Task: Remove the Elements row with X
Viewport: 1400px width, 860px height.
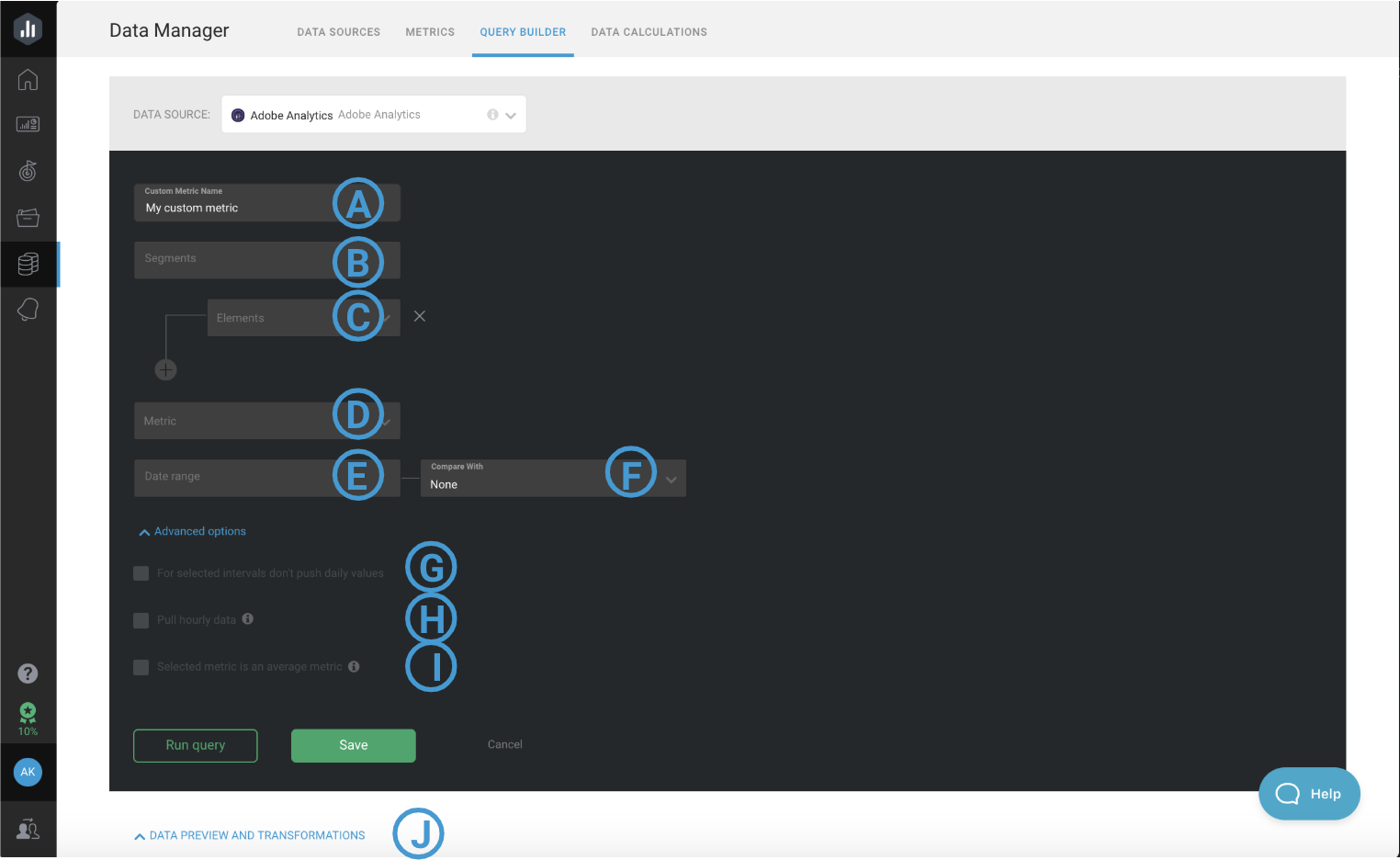Action: point(420,316)
